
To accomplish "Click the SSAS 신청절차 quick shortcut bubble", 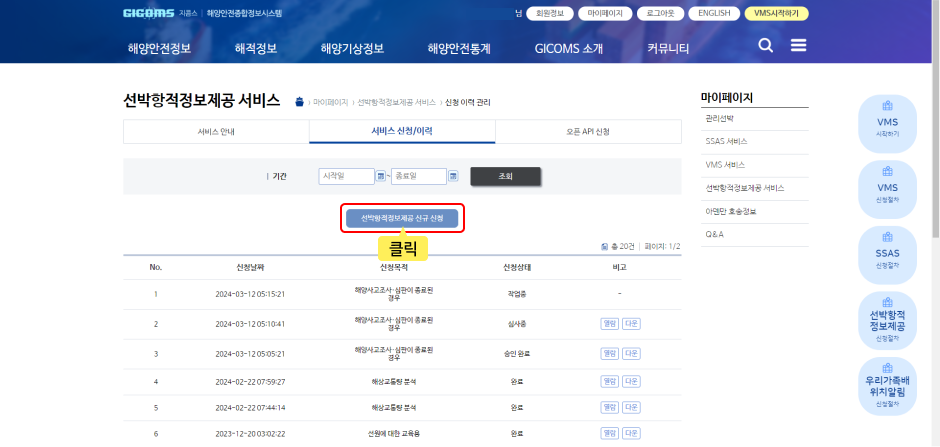I will point(887,255).
